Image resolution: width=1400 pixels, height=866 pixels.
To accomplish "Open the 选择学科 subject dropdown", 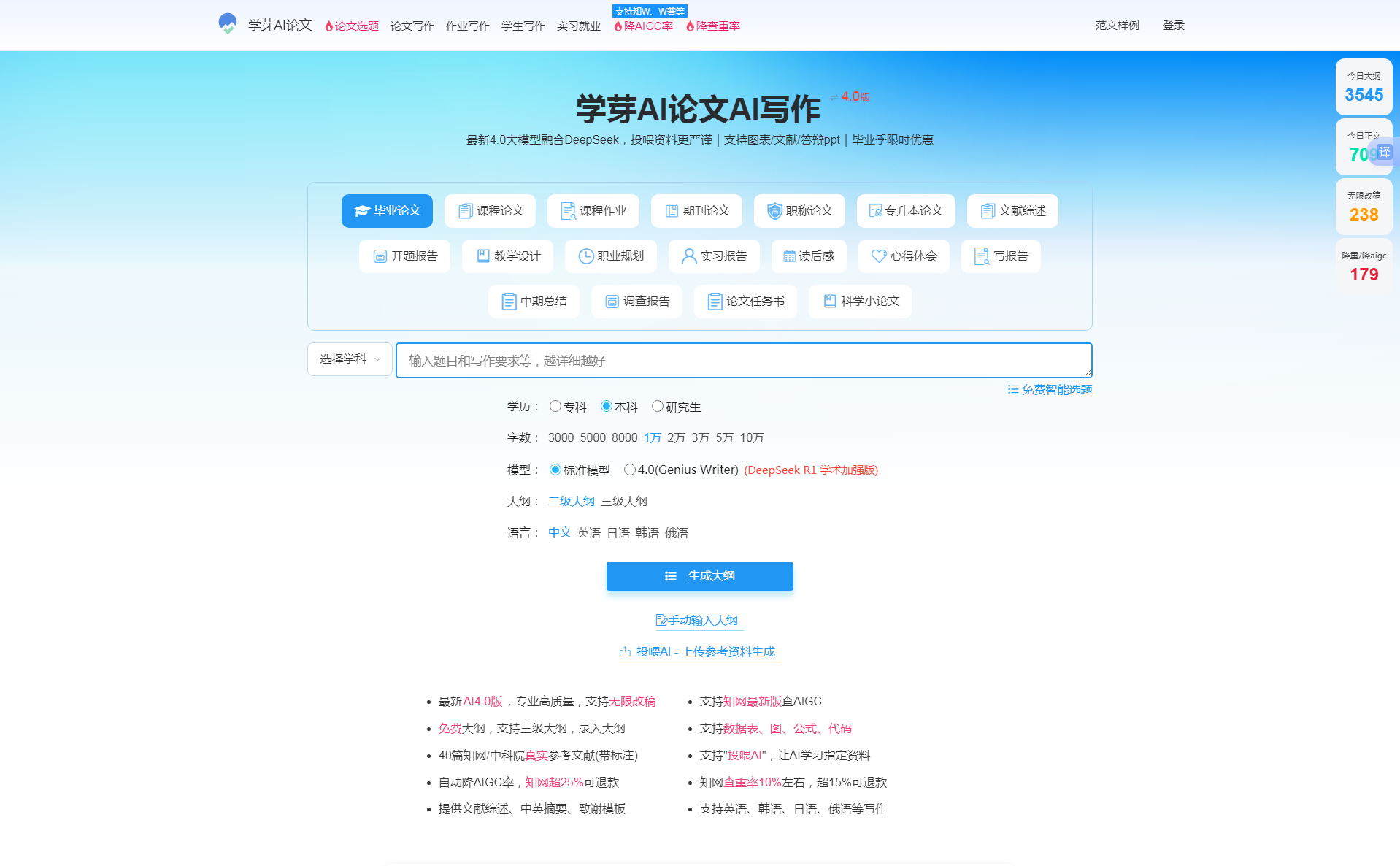I will [350, 359].
